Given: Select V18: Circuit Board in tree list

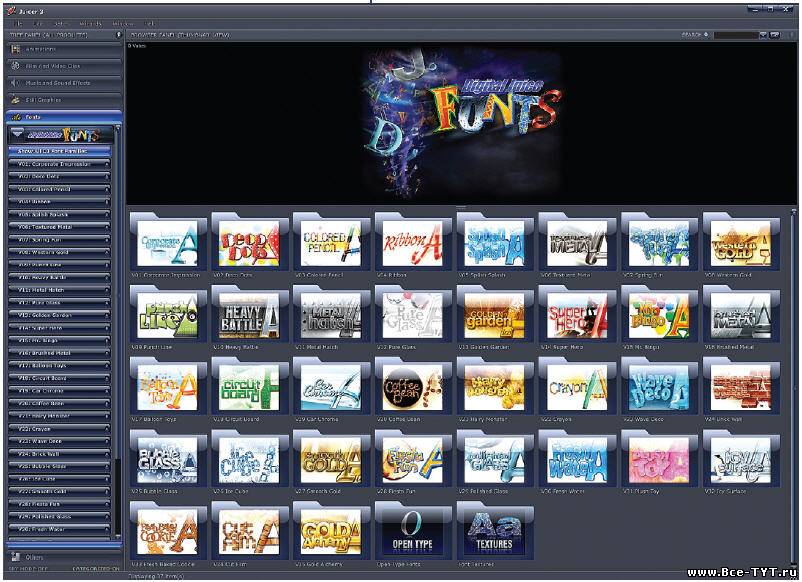Looking at the screenshot, I should tap(59, 378).
